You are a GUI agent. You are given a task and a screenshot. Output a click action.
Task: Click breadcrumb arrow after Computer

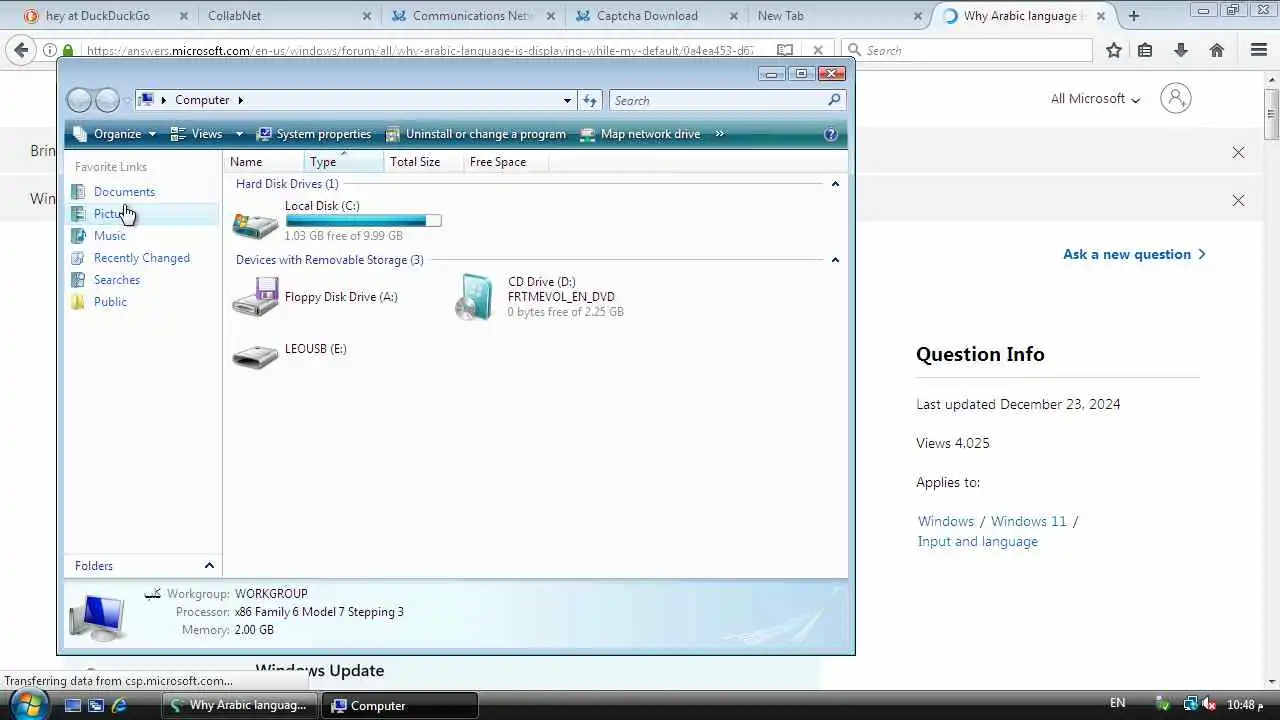(241, 100)
